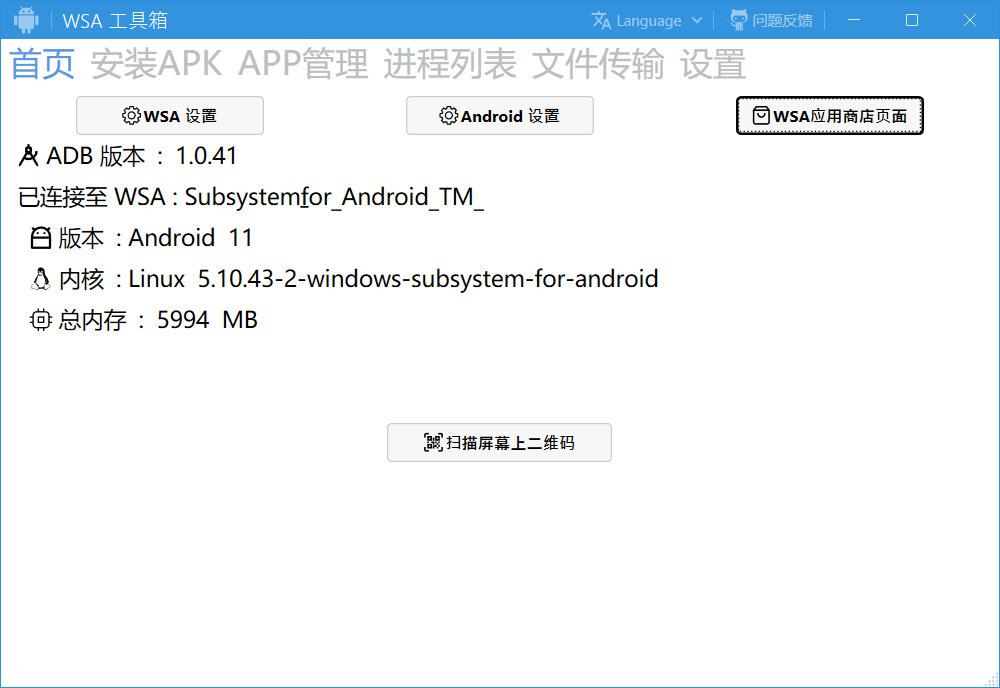Switch to the 安装APK tab
This screenshot has width=1000, height=688.
(x=156, y=64)
